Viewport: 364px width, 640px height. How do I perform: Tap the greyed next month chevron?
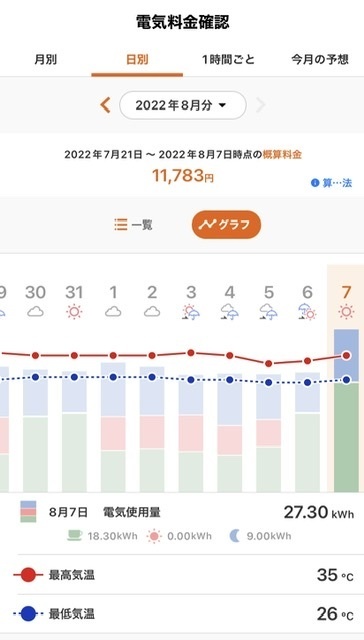click(x=260, y=105)
